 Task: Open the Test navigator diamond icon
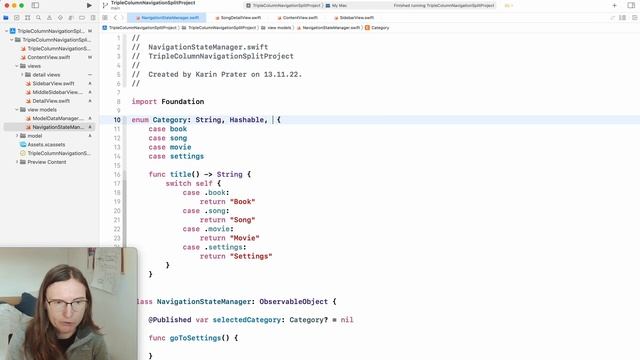click(x=60, y=18)
